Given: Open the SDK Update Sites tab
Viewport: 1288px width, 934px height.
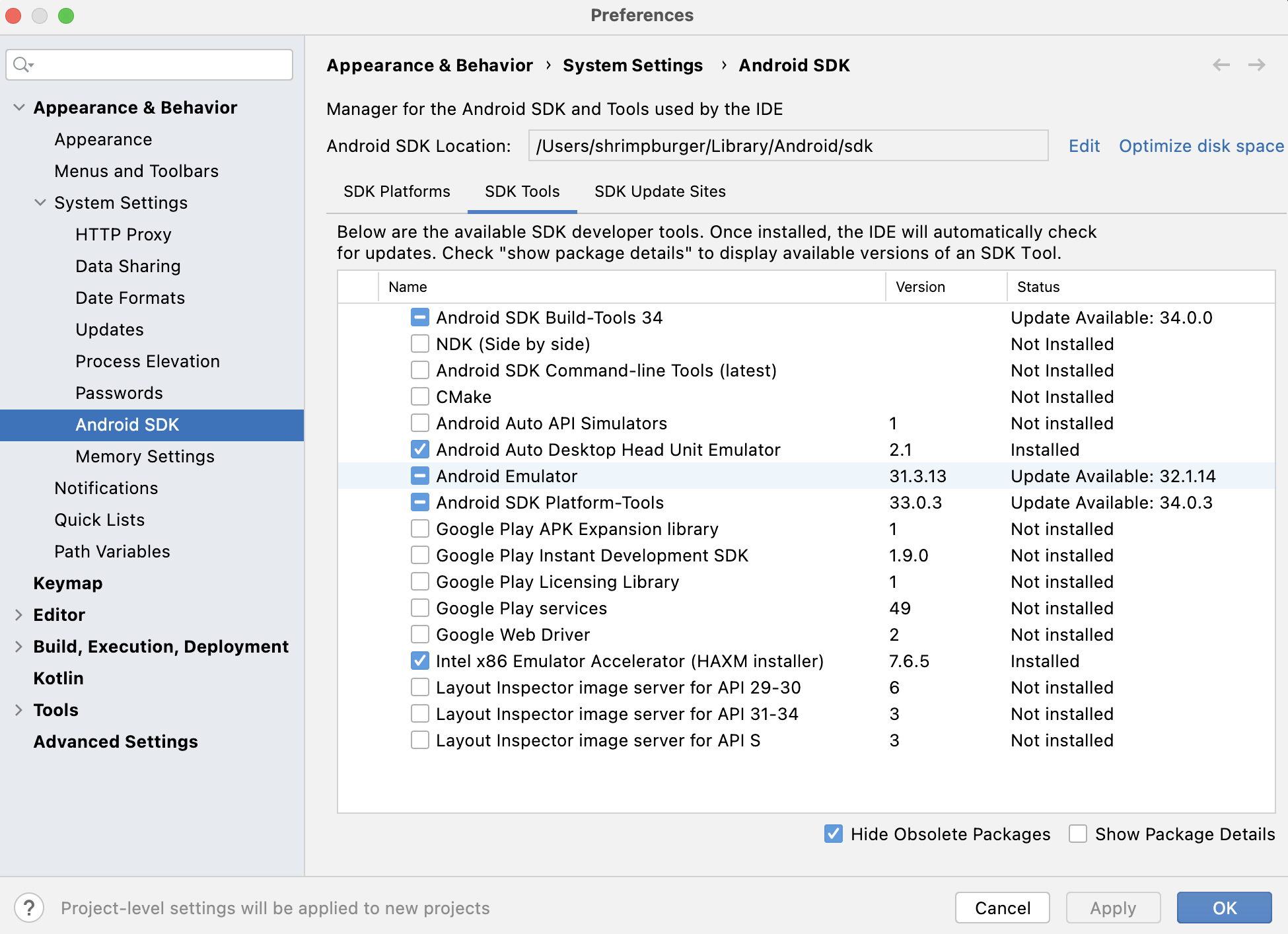Looking at the screenshot, I should (x=660, y=192).
